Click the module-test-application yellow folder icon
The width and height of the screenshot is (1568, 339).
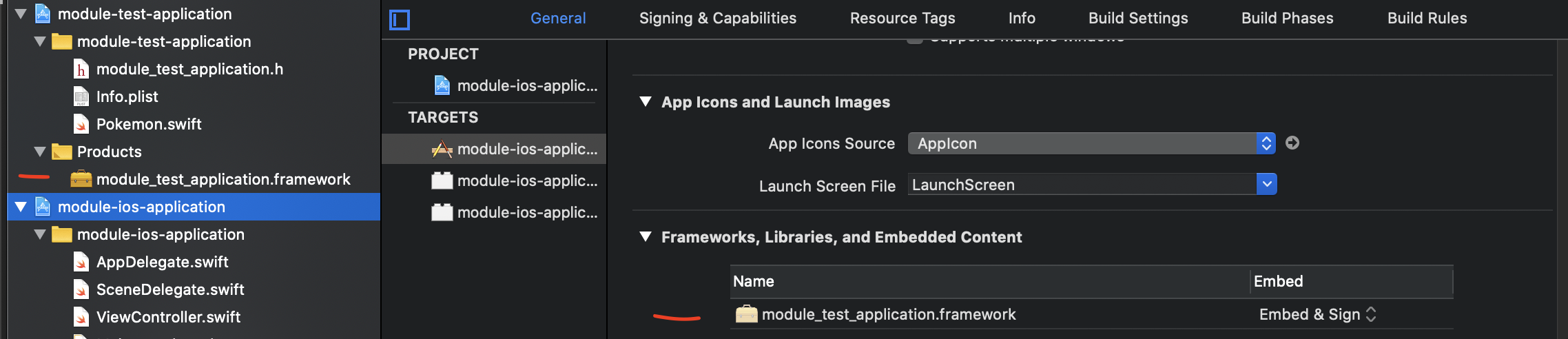(62, 41)
